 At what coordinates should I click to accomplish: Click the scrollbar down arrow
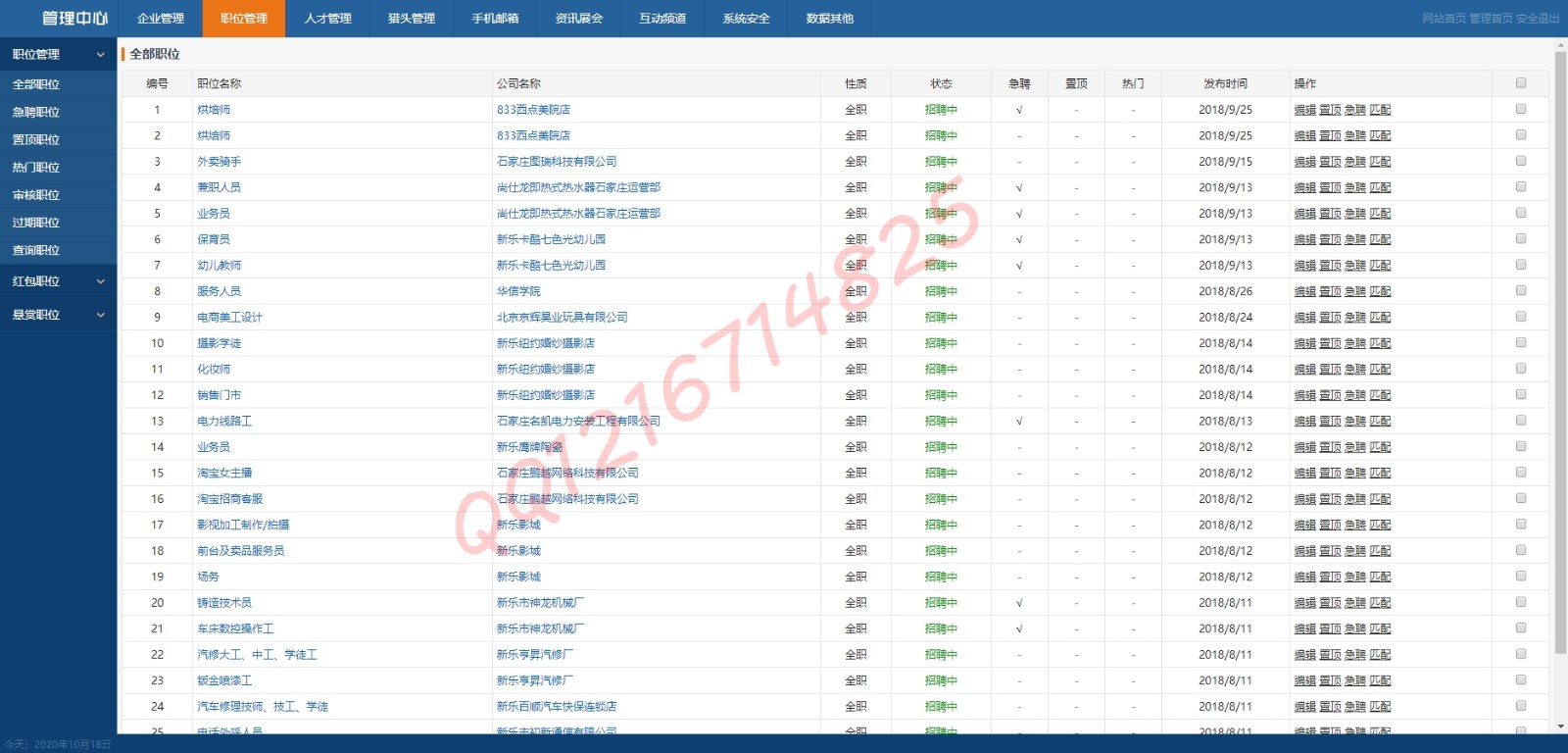[x=1560, y=727]
